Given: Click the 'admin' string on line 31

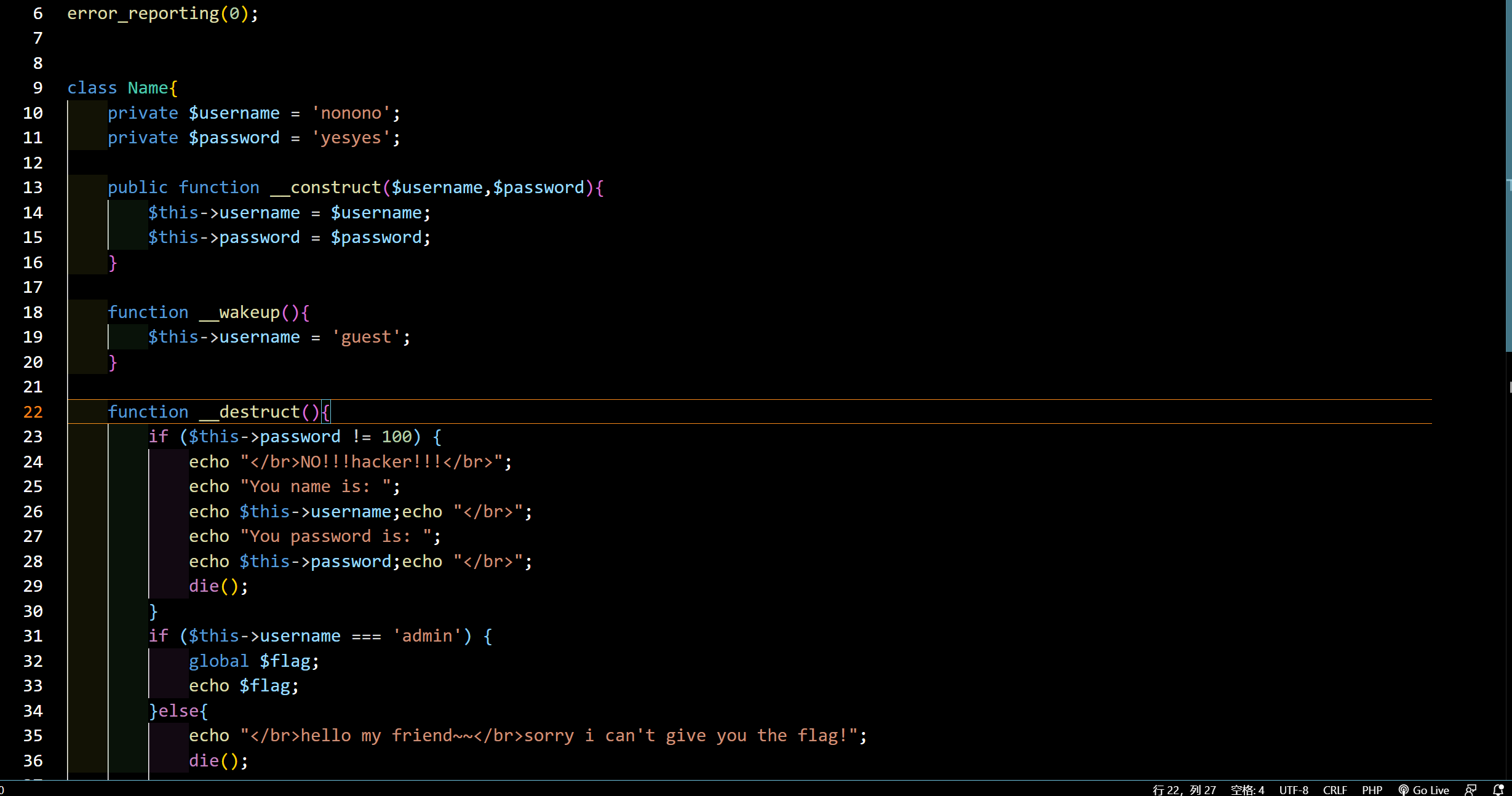Looking at the screenshot, I should coord(427,636).
